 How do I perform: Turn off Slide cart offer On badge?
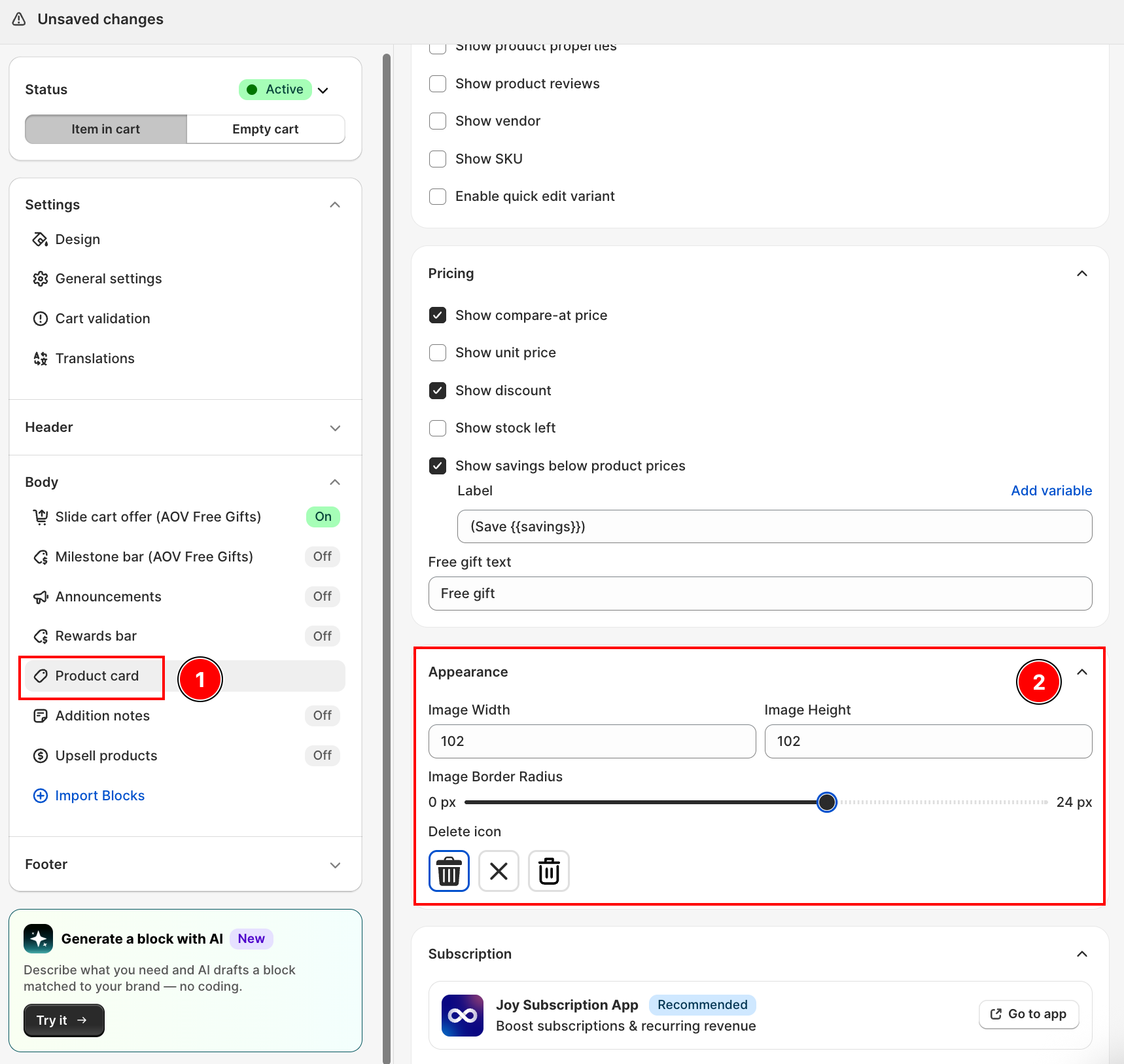pos(323,517)
